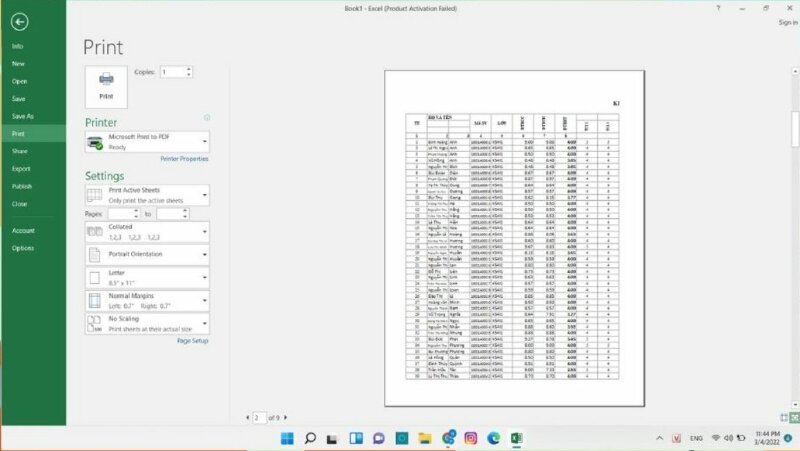Click the Excel icon on the taskbar
The height and width of the screenshot is (451, 800).
tap(516, 438)
